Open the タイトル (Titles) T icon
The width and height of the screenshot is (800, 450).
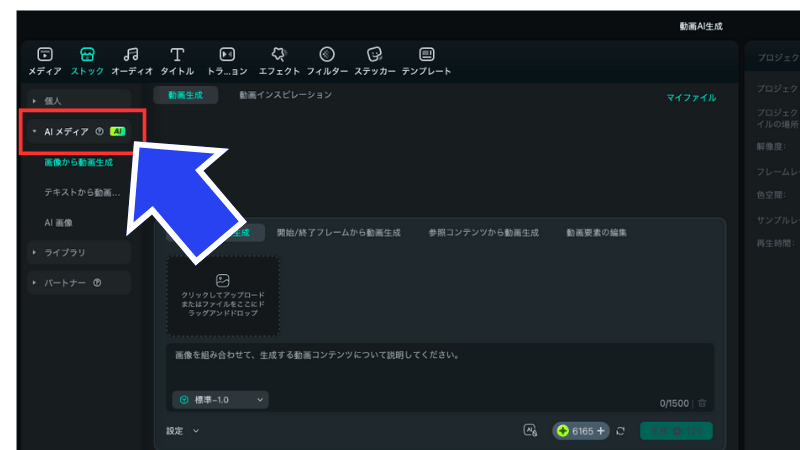click(177, 55)
